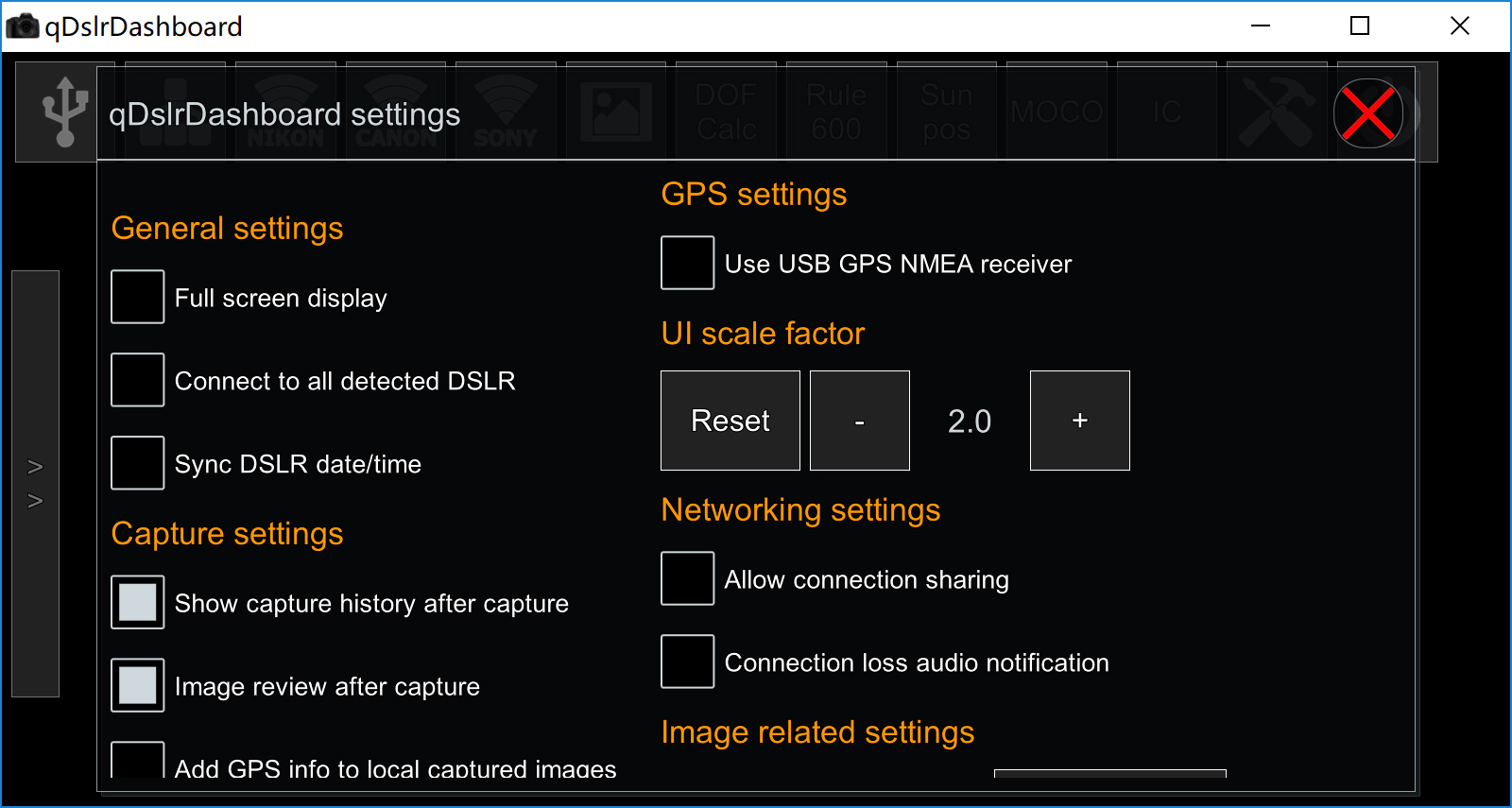Check Allow connection sharing
Viewport: 1512px width, 808px height.
[x=687, y=578]
